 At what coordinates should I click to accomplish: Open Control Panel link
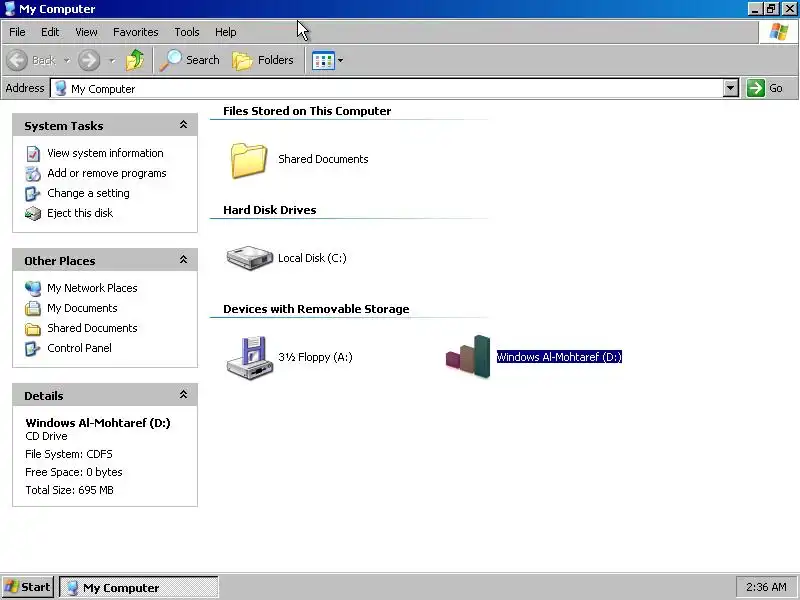(x=79, y=348)
